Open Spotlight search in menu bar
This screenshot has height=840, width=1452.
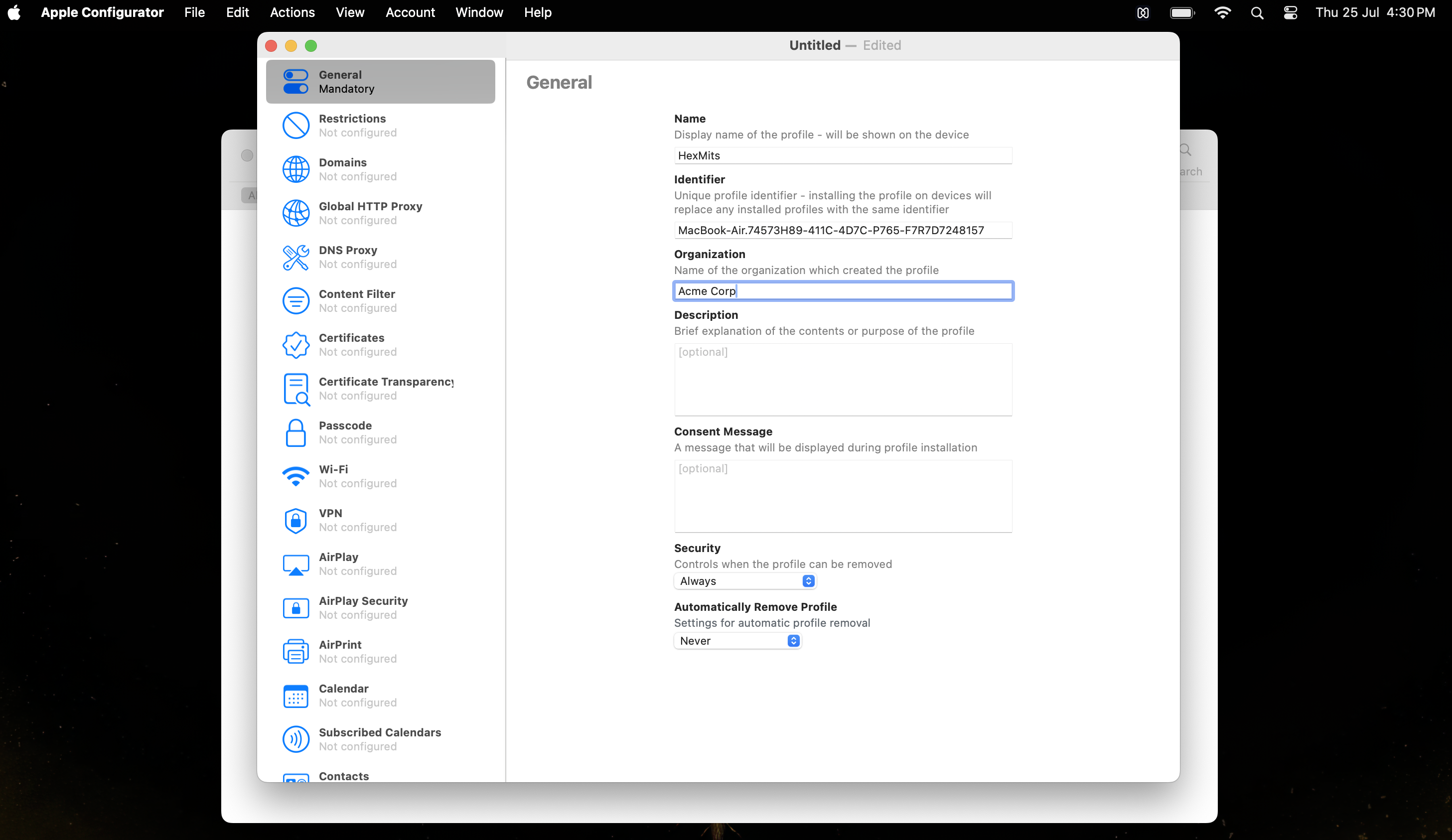coord(1257,12)
